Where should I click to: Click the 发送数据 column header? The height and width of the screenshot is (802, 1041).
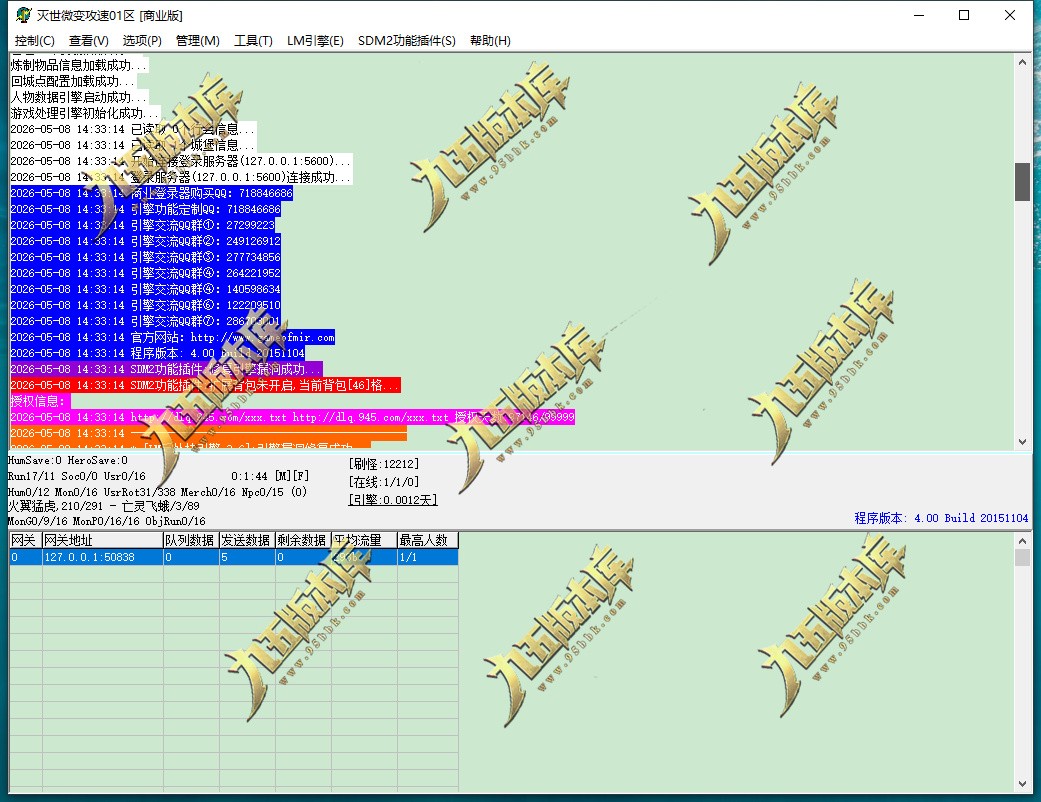[247, 540]
